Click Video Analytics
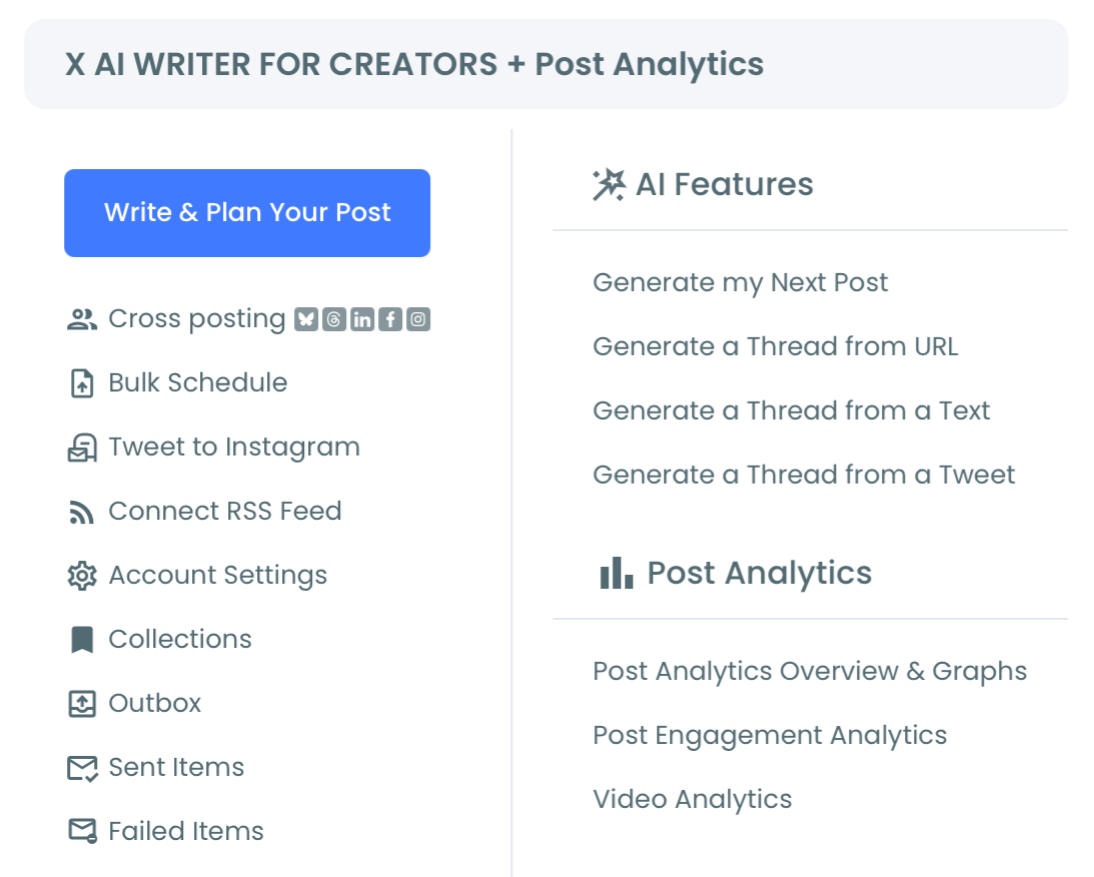The height and width of the screenshot is (877, 1094). click(x=692, y=799)
